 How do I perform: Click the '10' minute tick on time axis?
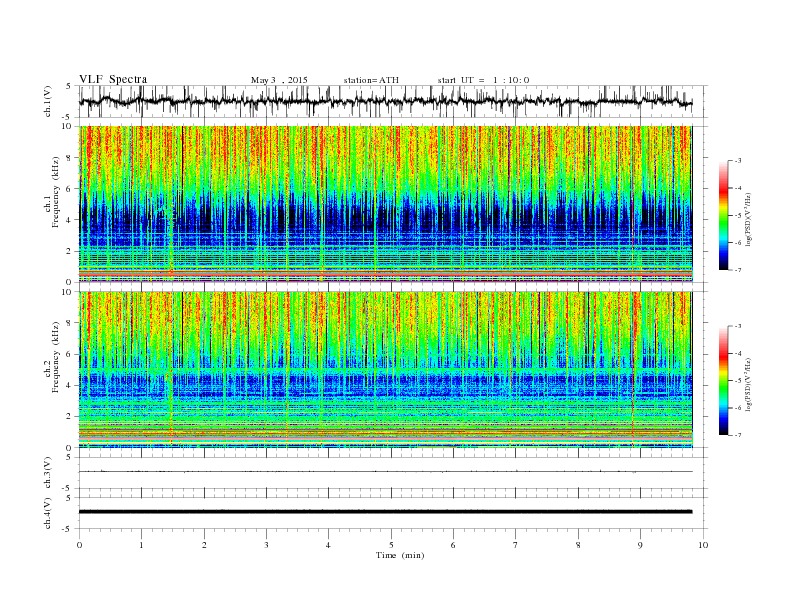click(x=703, y=545)
